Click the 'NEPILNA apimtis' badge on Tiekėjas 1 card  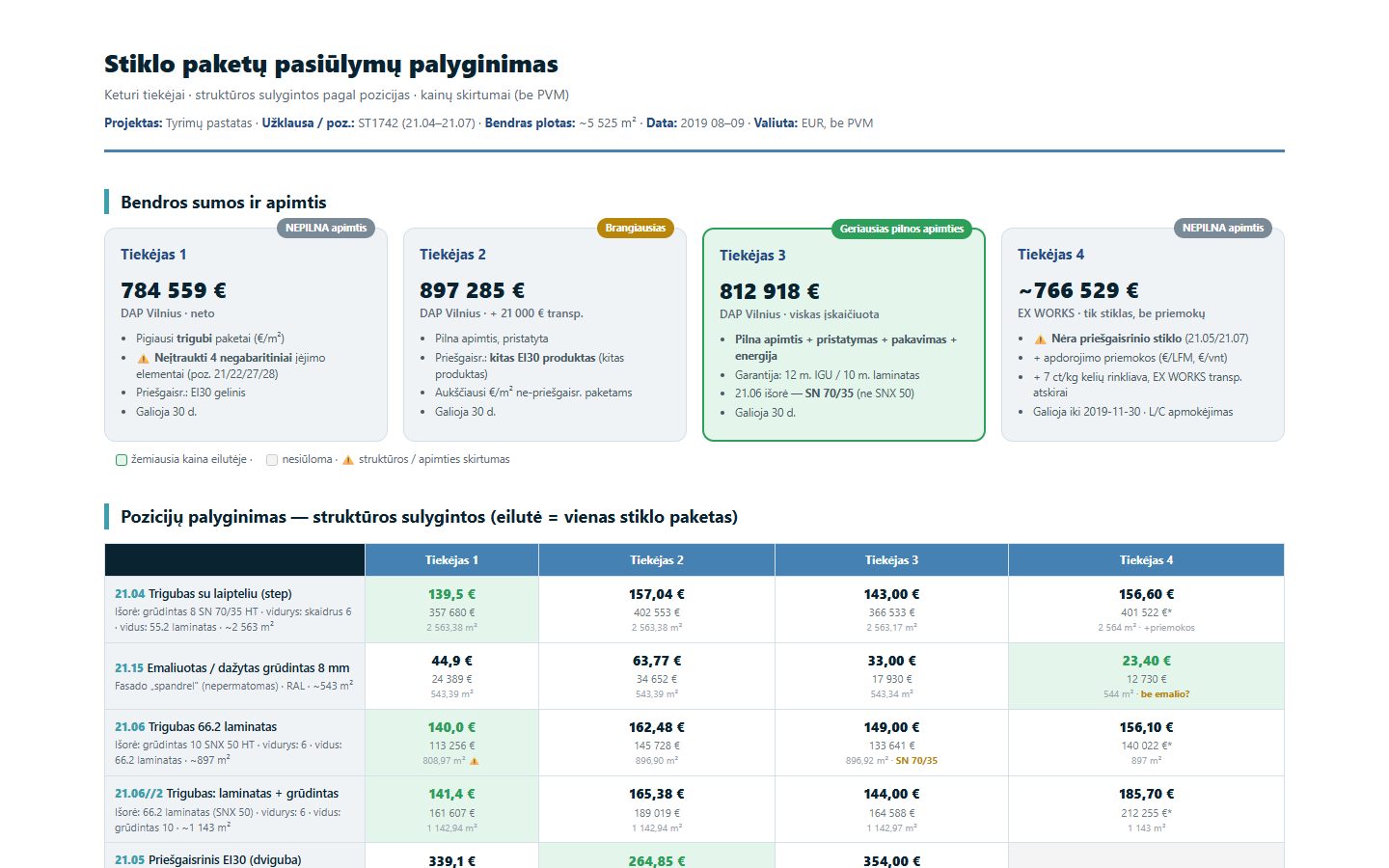coord(326,229)
